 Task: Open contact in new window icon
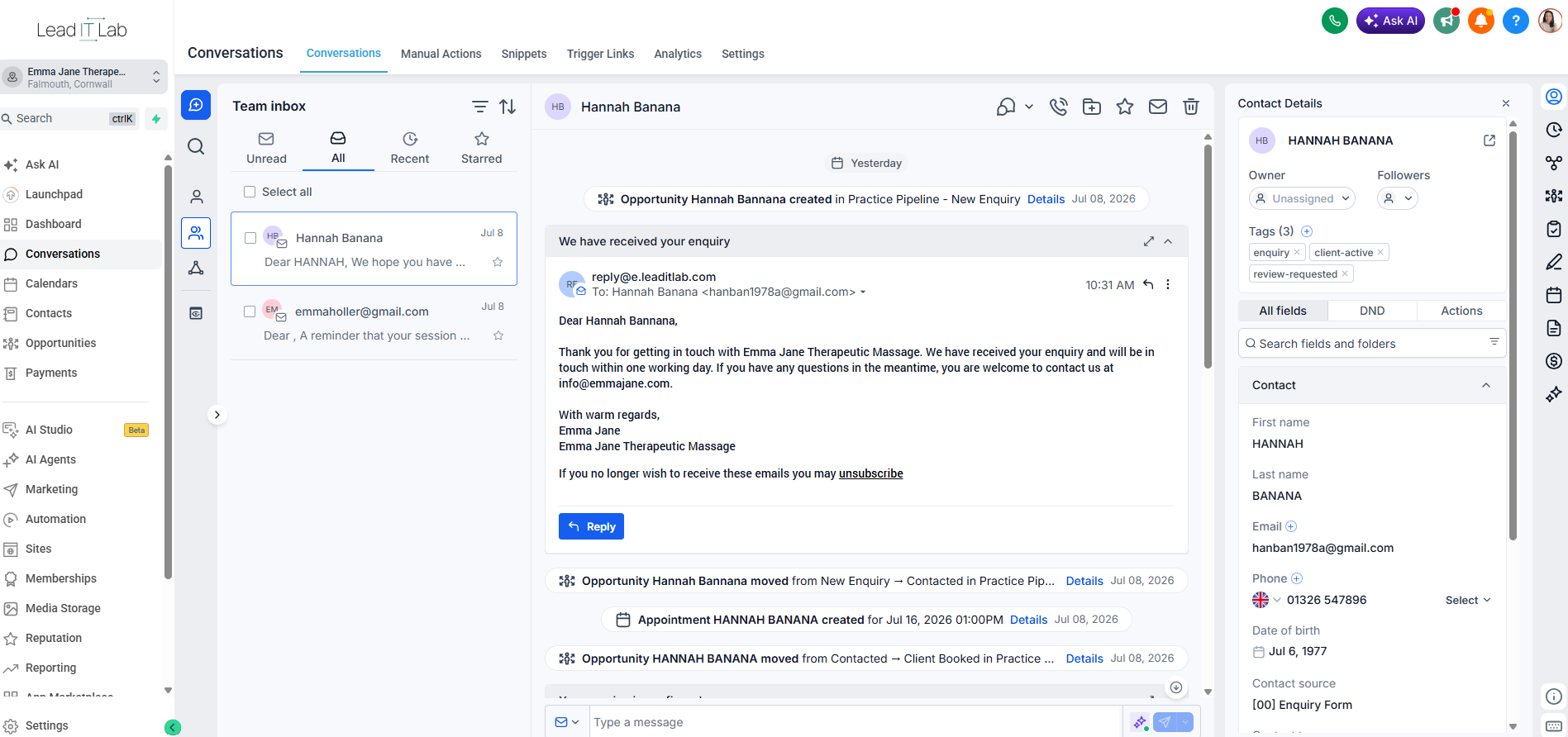1489,140
